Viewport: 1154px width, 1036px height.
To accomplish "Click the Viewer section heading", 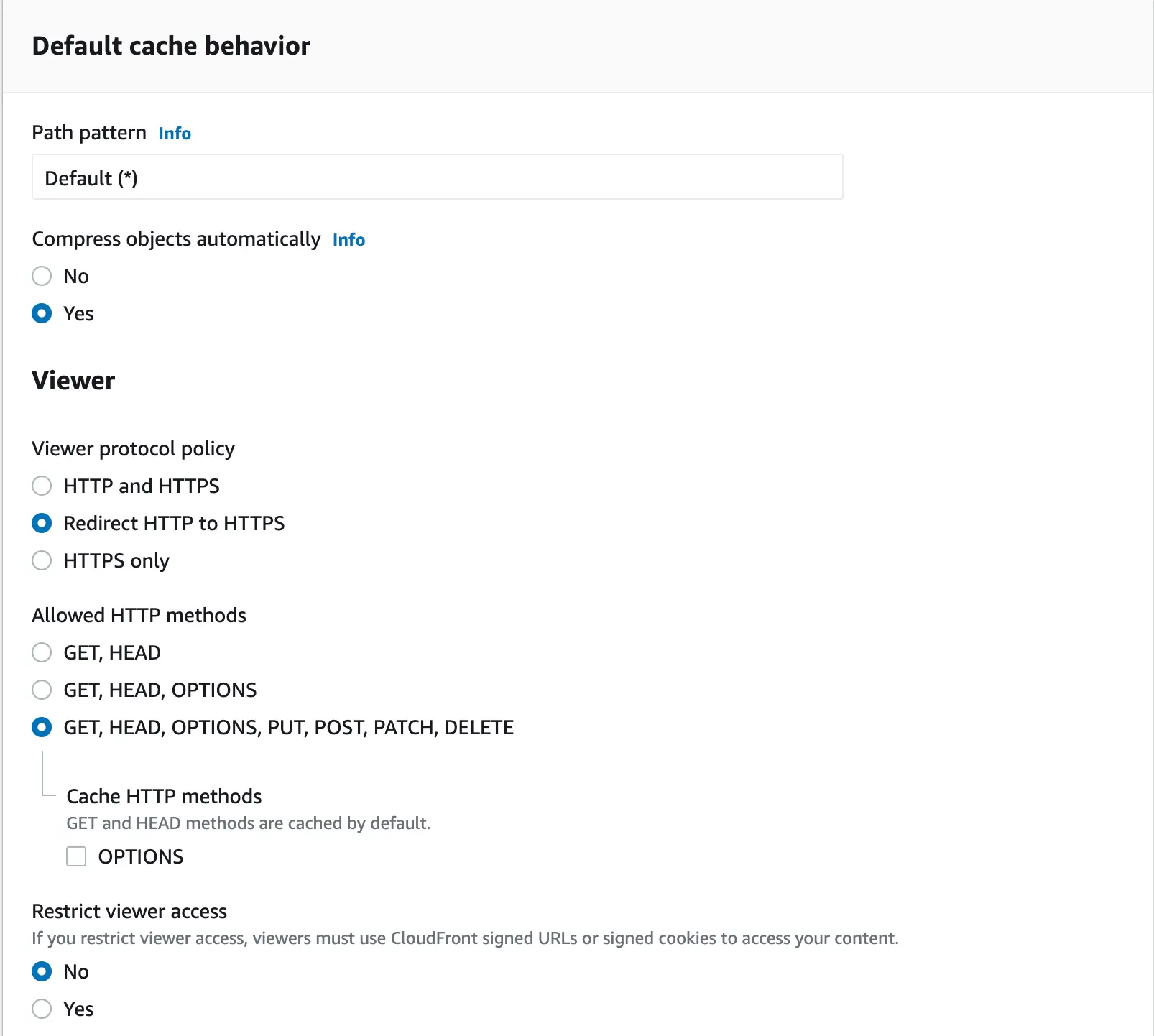I will [x=73, y=381].
